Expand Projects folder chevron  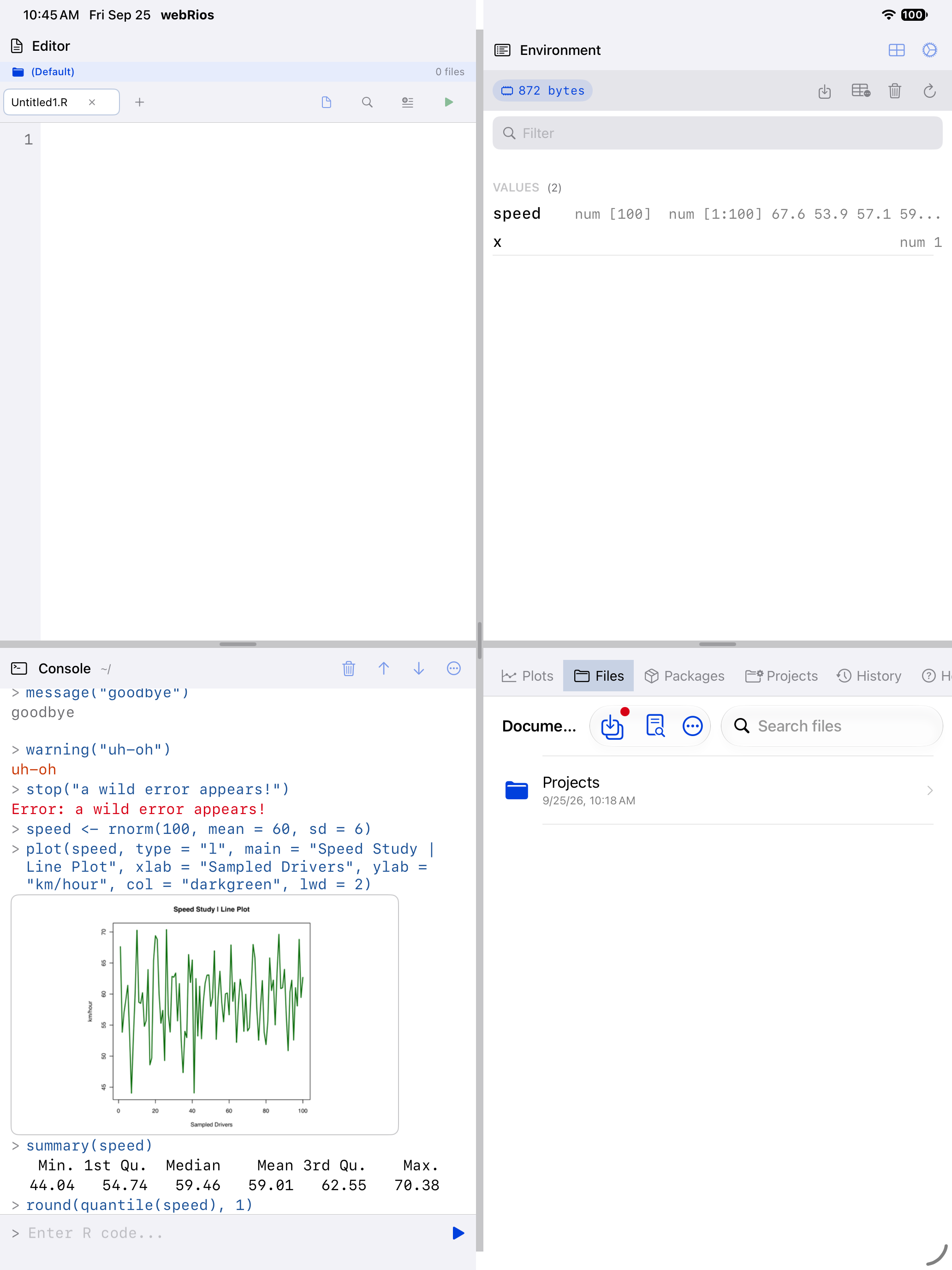point(929,791)
